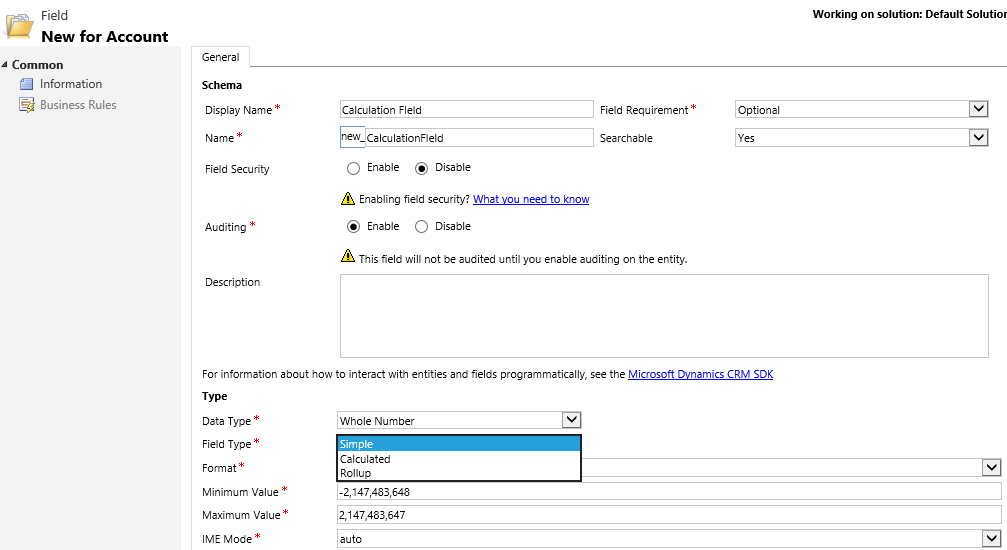Click the warning icon beside auditing note
Screen dimensions: 1007x550
coord(347,256)
